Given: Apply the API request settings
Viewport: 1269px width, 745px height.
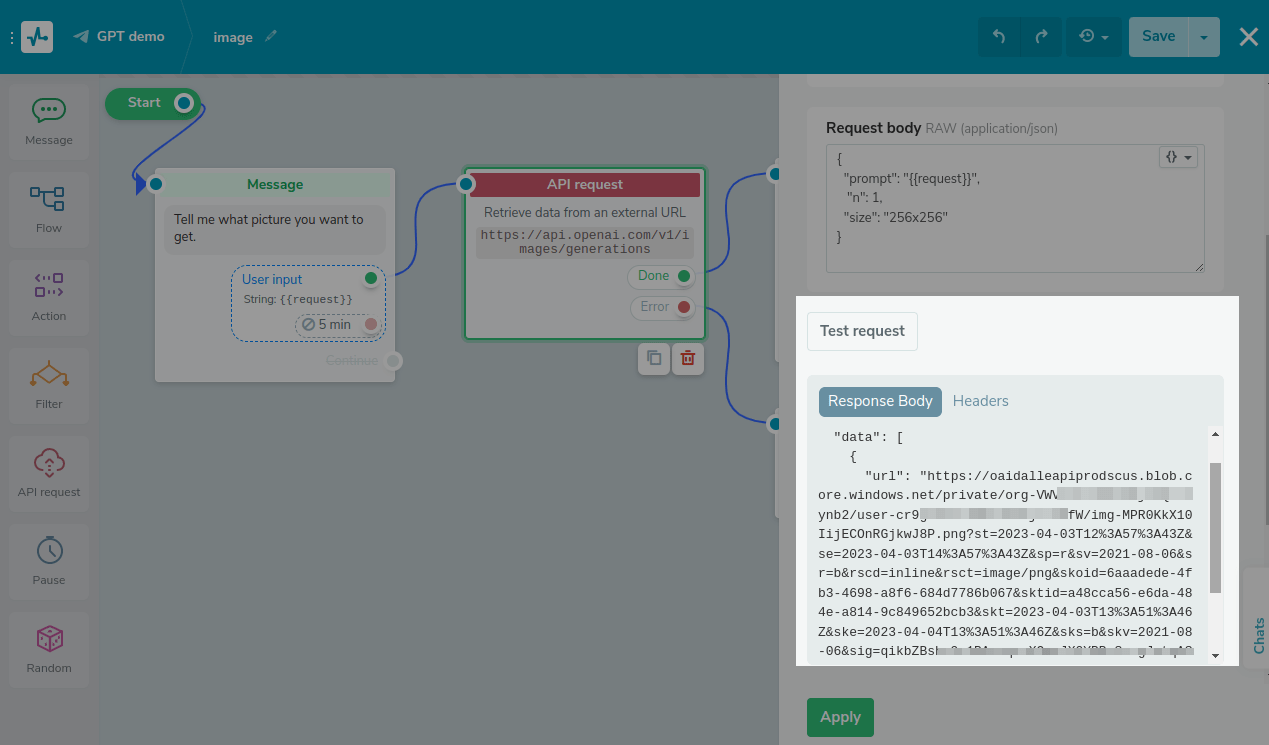Looking at the screenshot, I should [x=840, y=717].
